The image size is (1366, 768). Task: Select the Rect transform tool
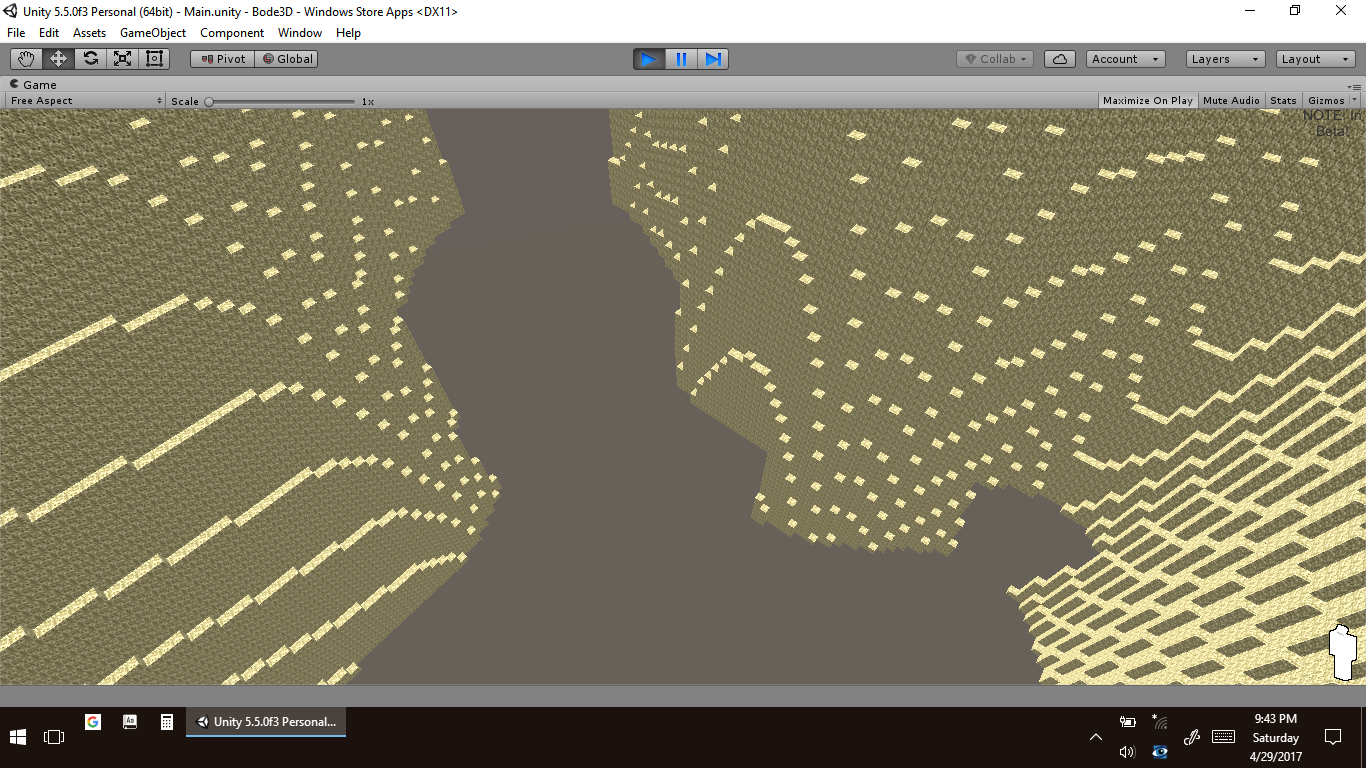154,59
